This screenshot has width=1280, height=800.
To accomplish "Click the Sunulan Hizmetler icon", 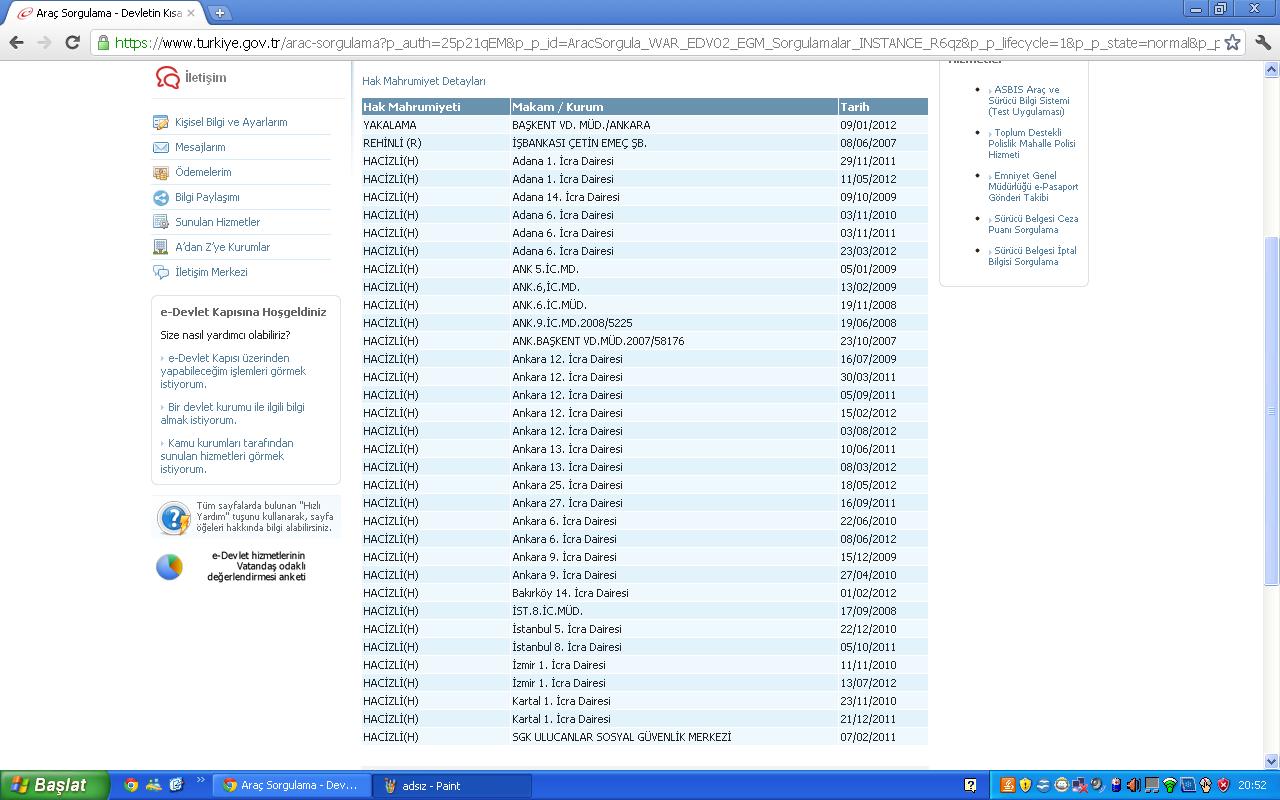I will [160, 222].
